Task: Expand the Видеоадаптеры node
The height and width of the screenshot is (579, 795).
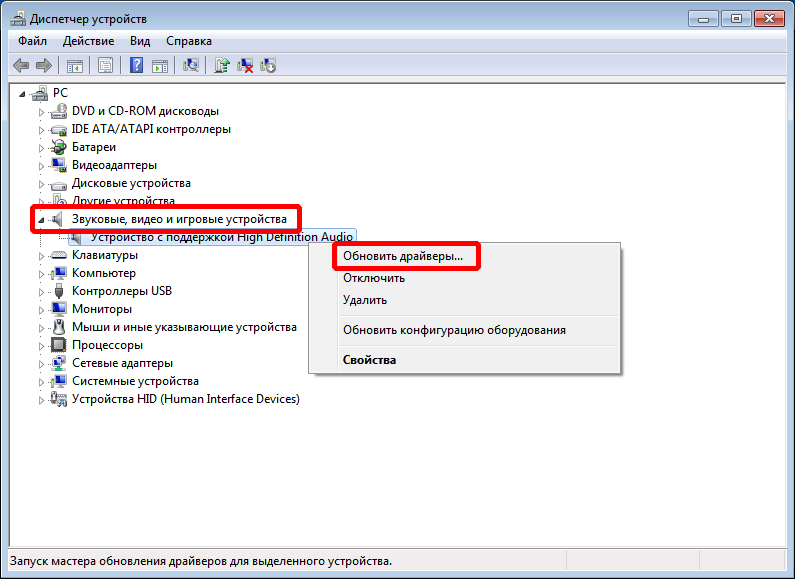Action: (x=41, y=166)
